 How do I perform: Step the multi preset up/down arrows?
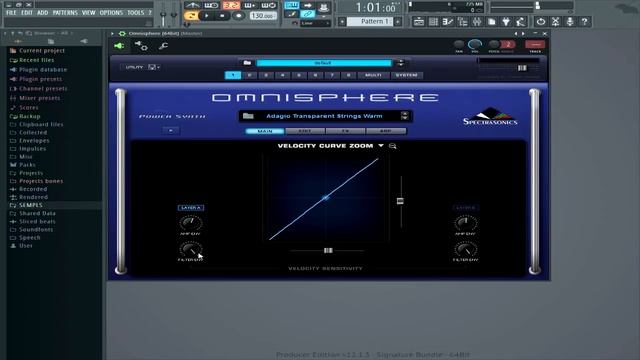click(x=400, y=63)
